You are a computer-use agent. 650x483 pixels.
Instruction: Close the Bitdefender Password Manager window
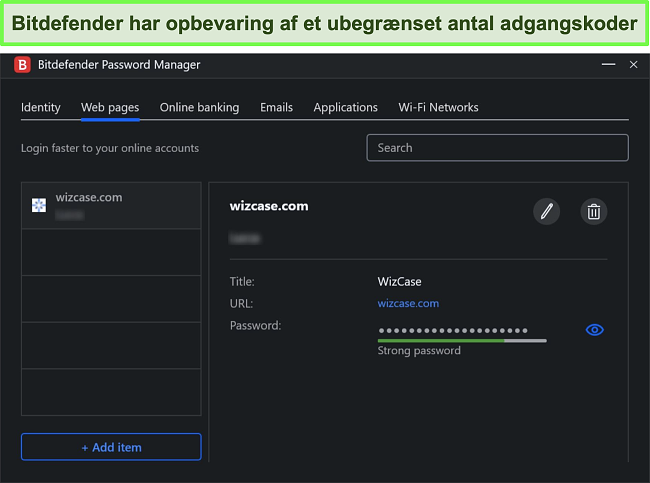(x=633, y=65)
